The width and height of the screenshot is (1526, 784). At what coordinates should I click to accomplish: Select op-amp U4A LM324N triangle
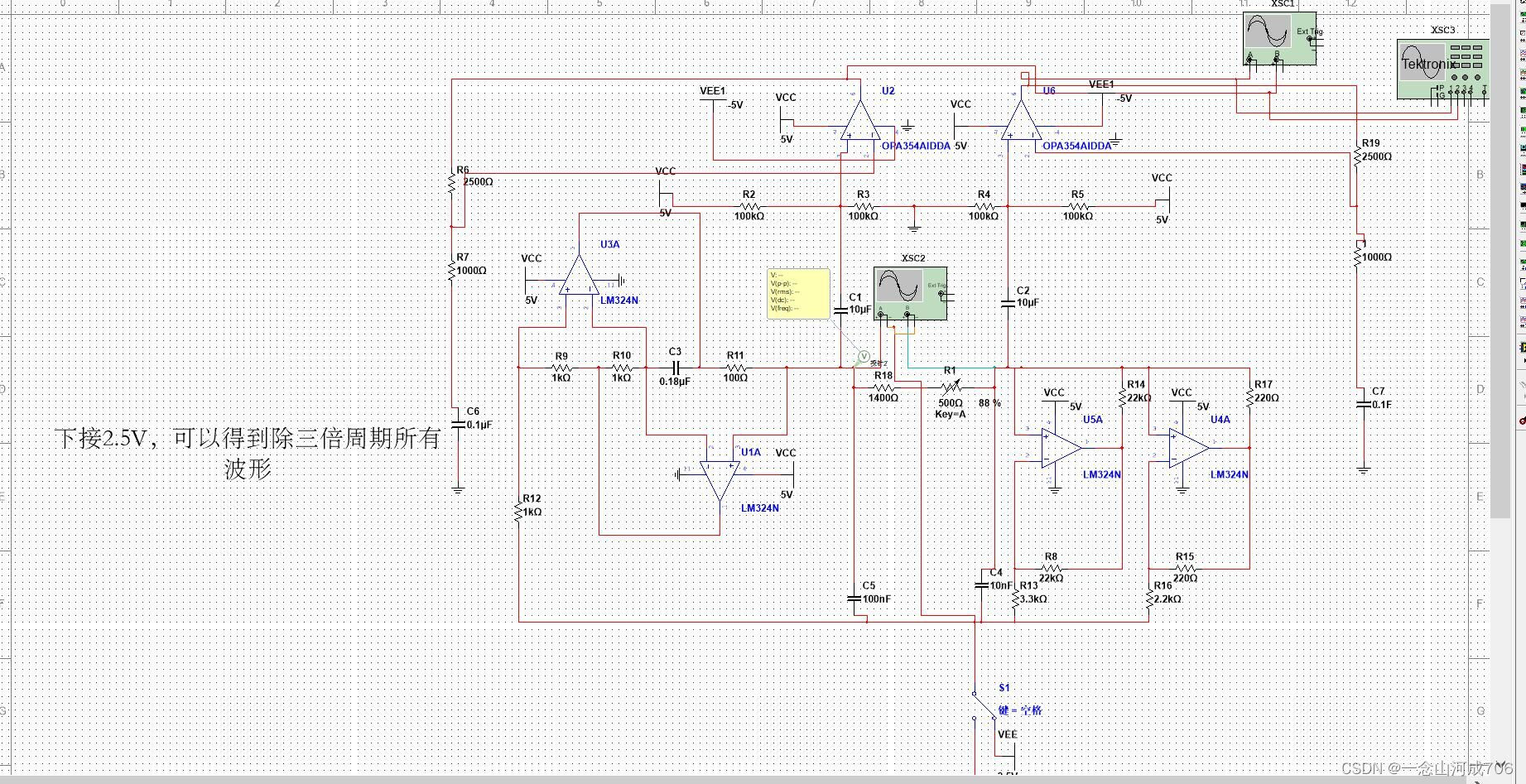click(1189, 448)
